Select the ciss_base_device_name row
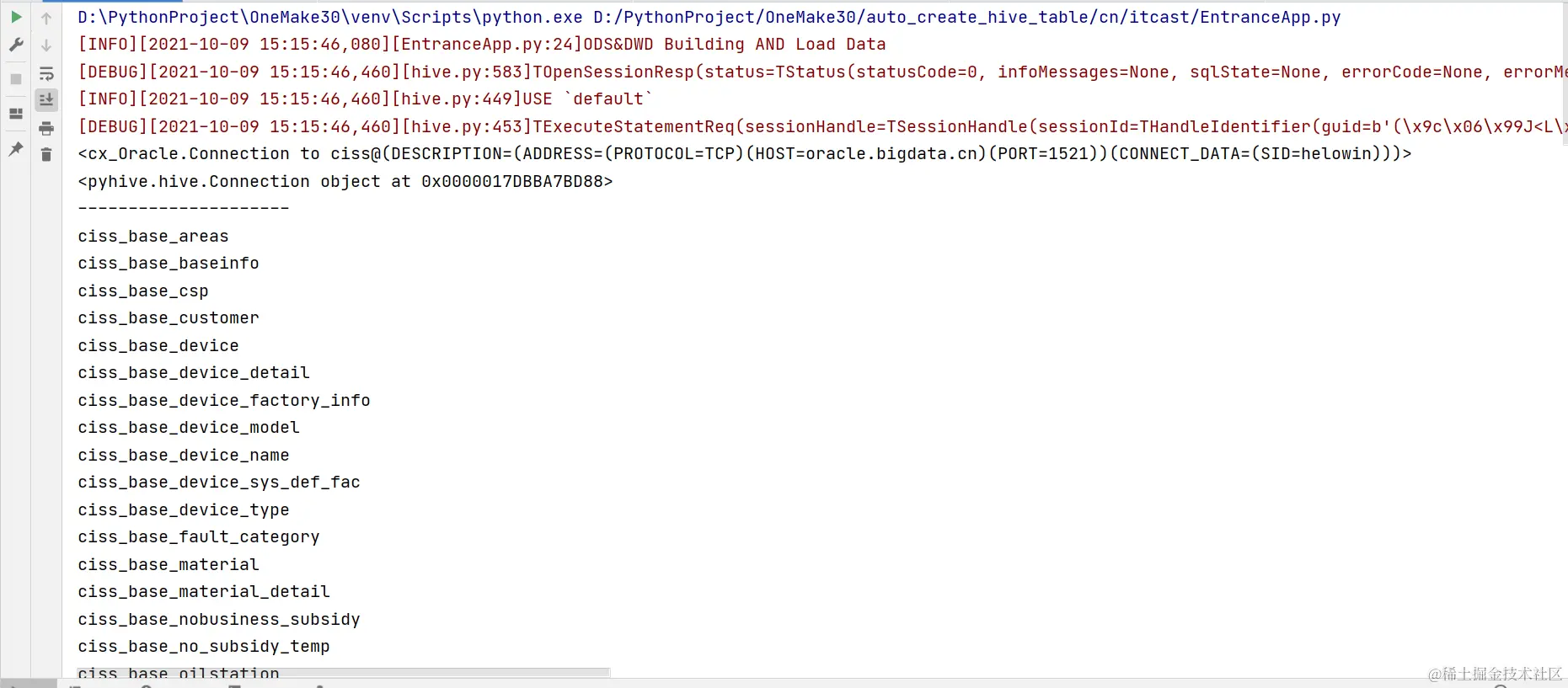 [184, 455]
